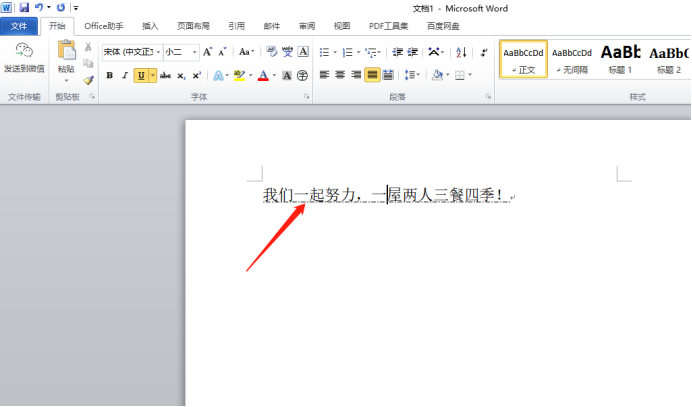Switch to the 审阅 tab
The height and width of the screenshot is (407, 692).
(x=307, y=26)
